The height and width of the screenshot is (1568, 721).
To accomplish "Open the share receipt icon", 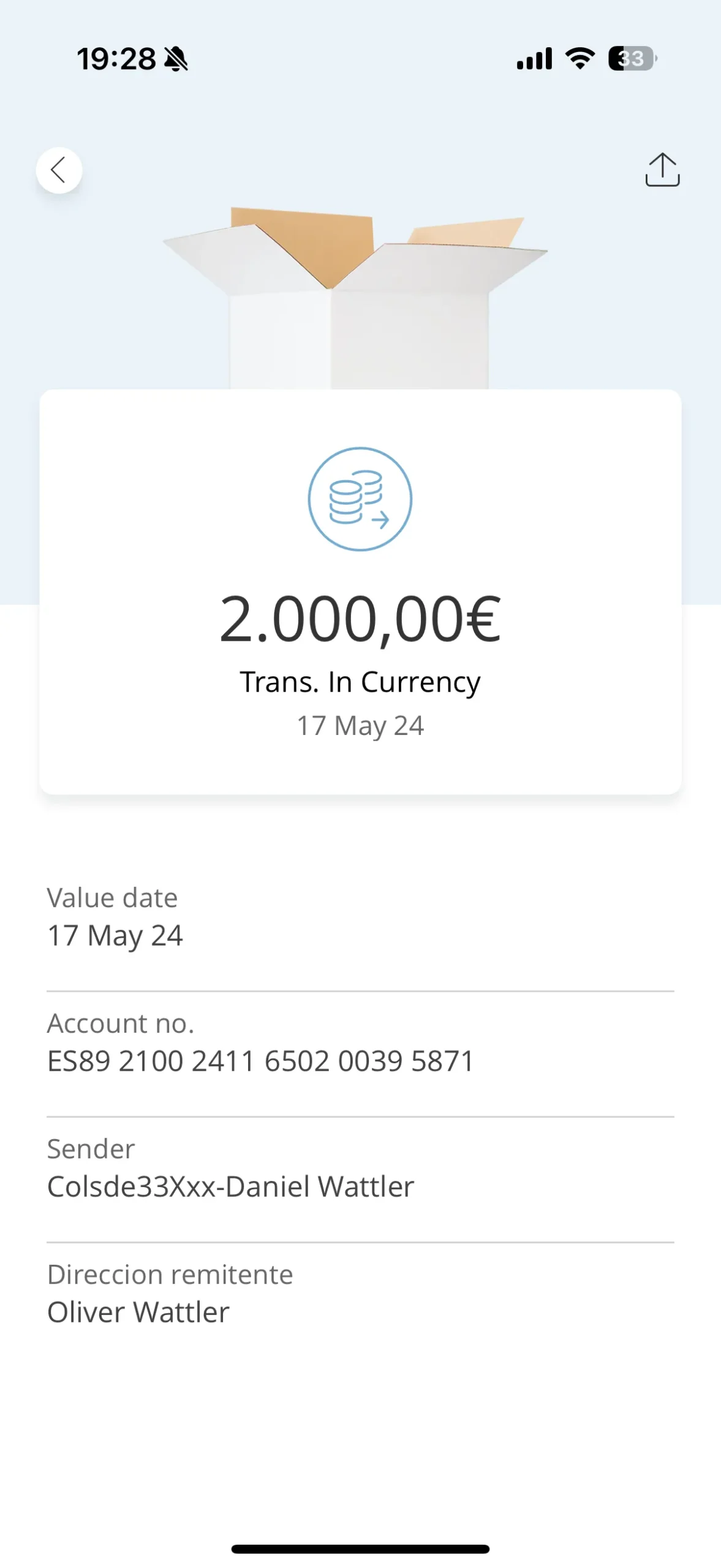I will coord(662,170).
